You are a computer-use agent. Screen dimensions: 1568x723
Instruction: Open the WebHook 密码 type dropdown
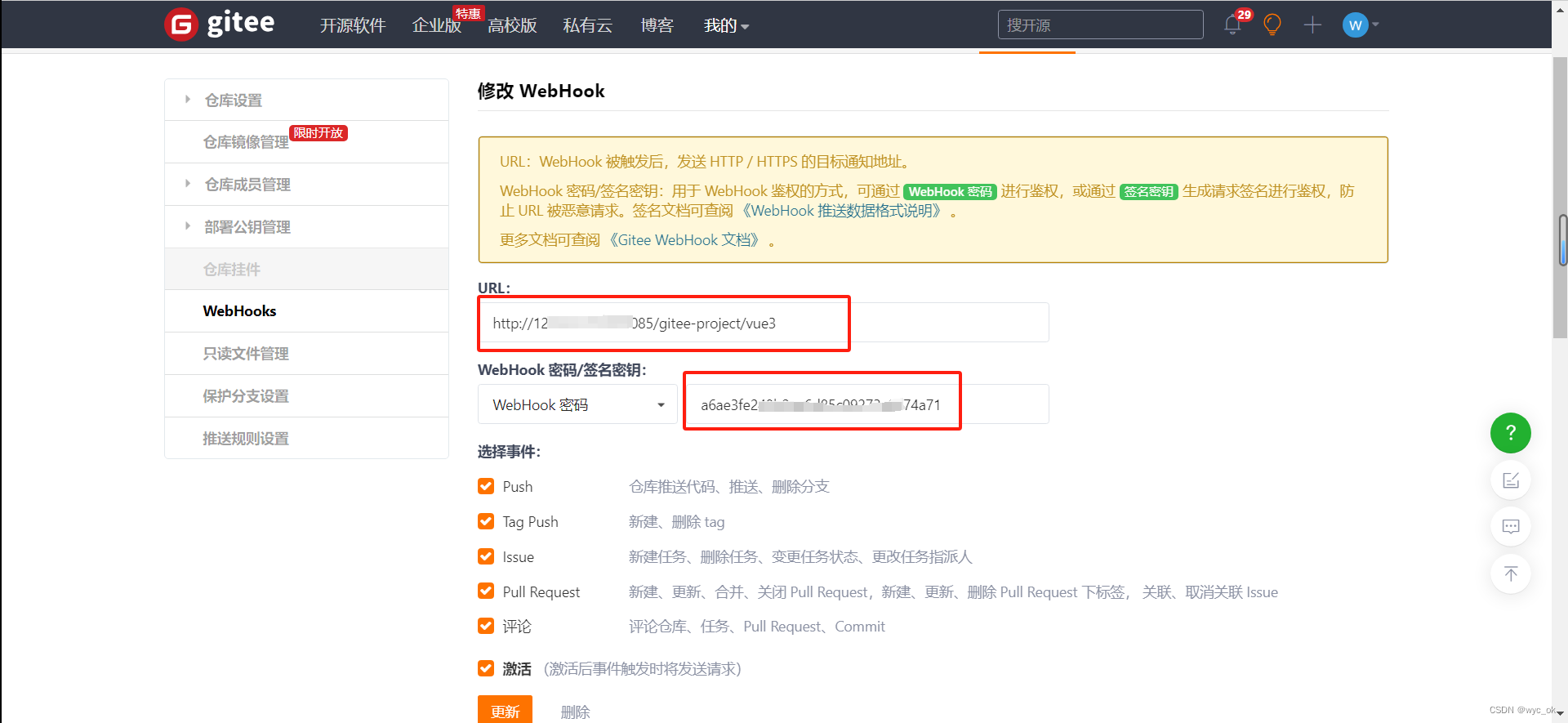[x=577, y=404]
